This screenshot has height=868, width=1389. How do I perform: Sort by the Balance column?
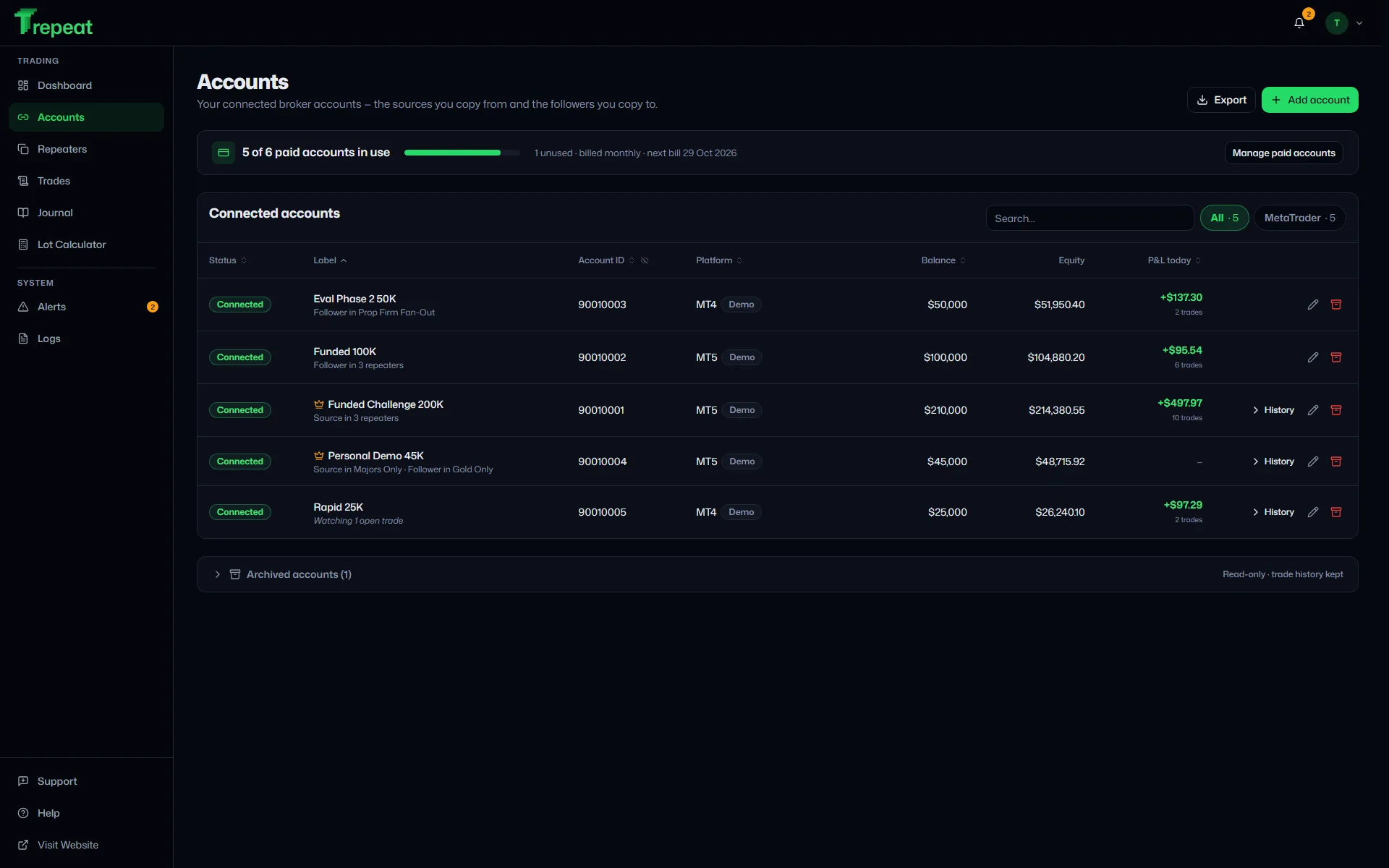point(943,260)
